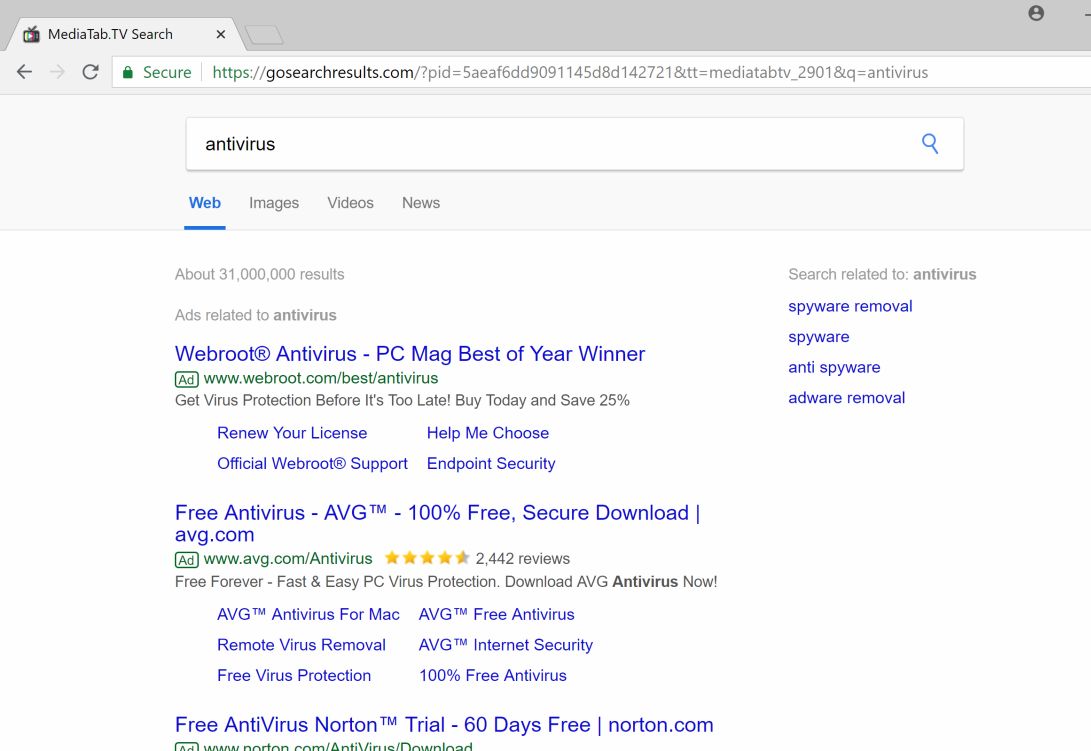
Task: Click the spyware removal related search
Action: point(850,306)
